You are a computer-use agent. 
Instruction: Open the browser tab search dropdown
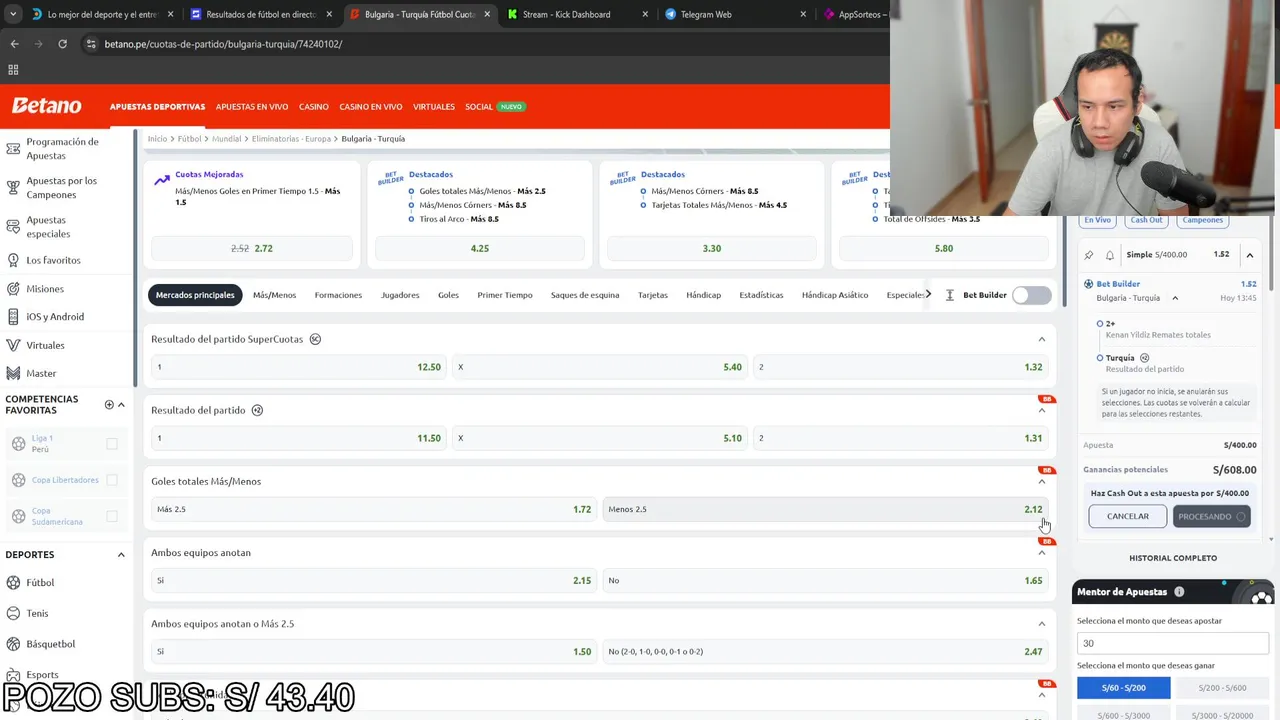(13, 15)
